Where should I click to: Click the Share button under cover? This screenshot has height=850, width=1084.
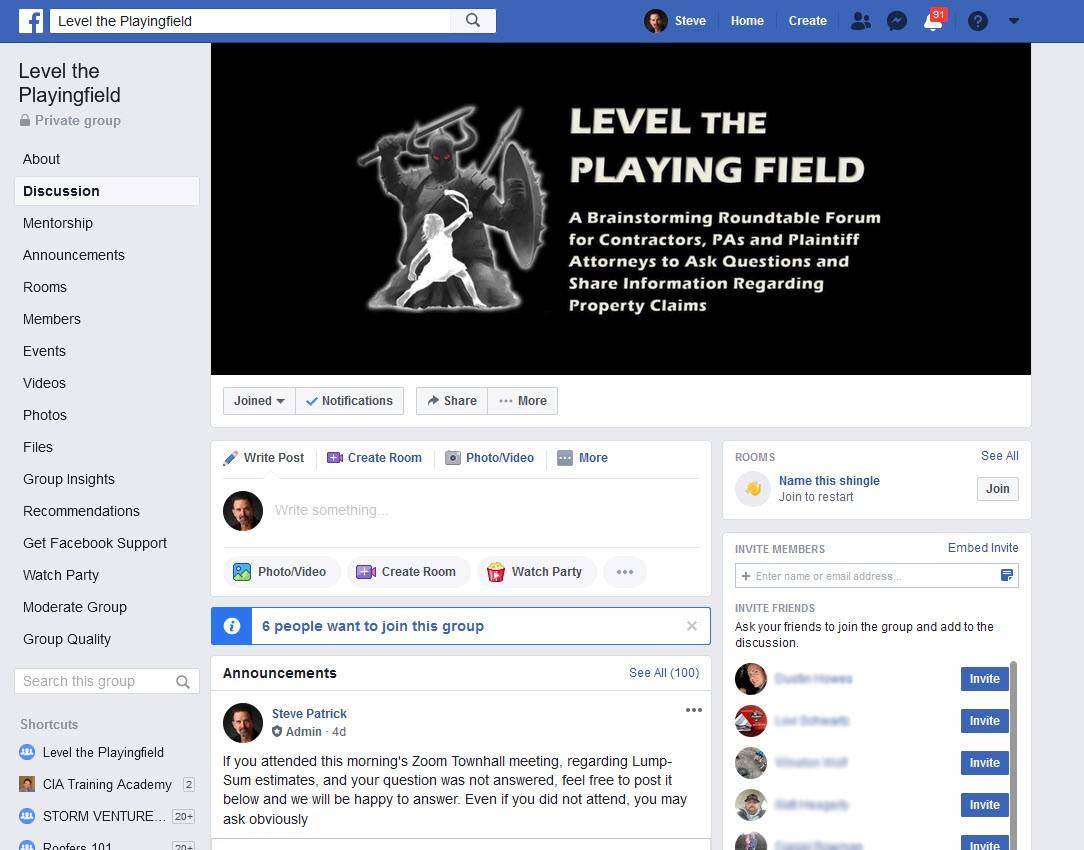point(452,401)
